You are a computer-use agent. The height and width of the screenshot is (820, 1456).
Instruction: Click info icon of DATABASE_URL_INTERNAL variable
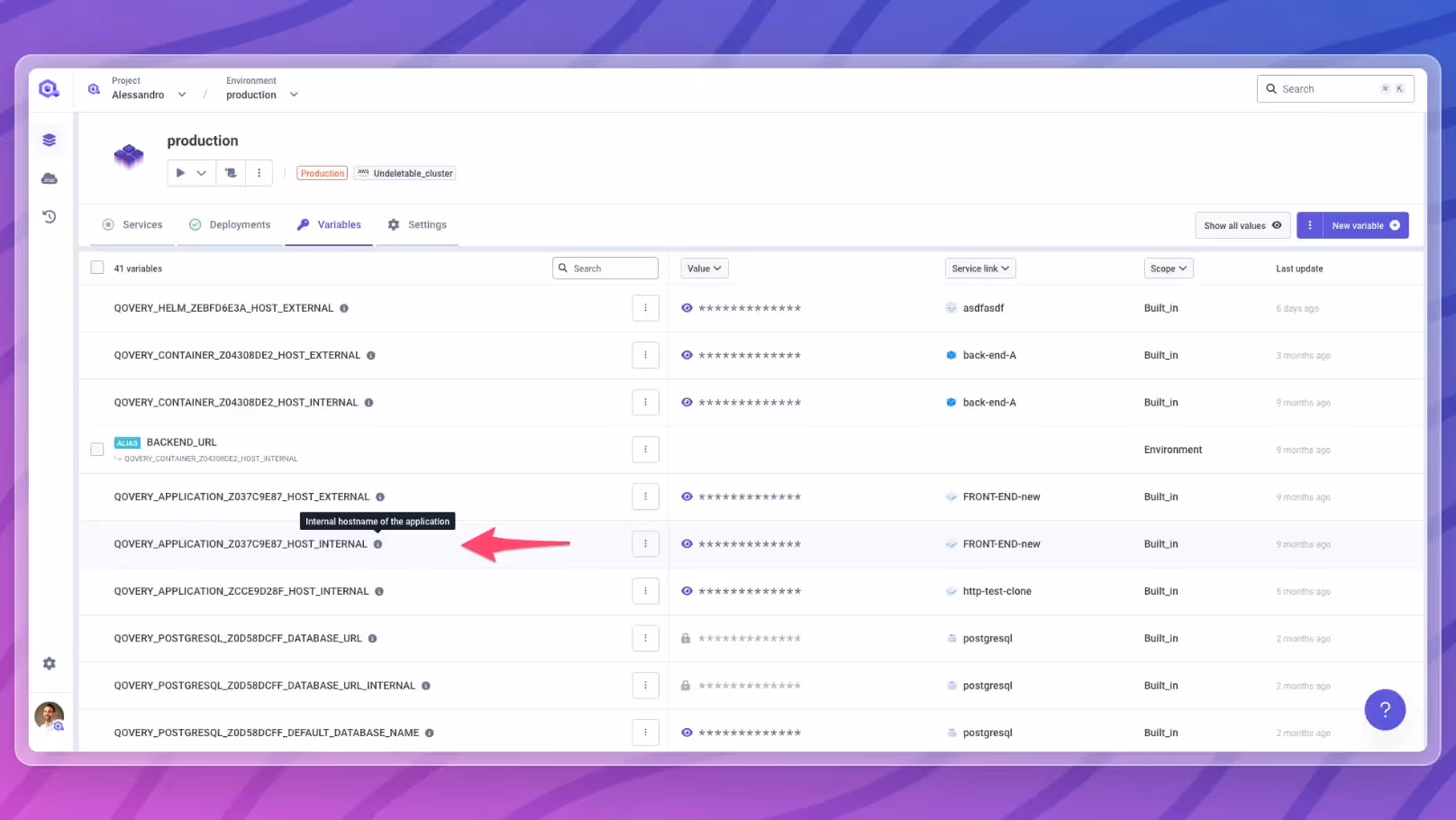pyautogui.click(x=426, y=686)
